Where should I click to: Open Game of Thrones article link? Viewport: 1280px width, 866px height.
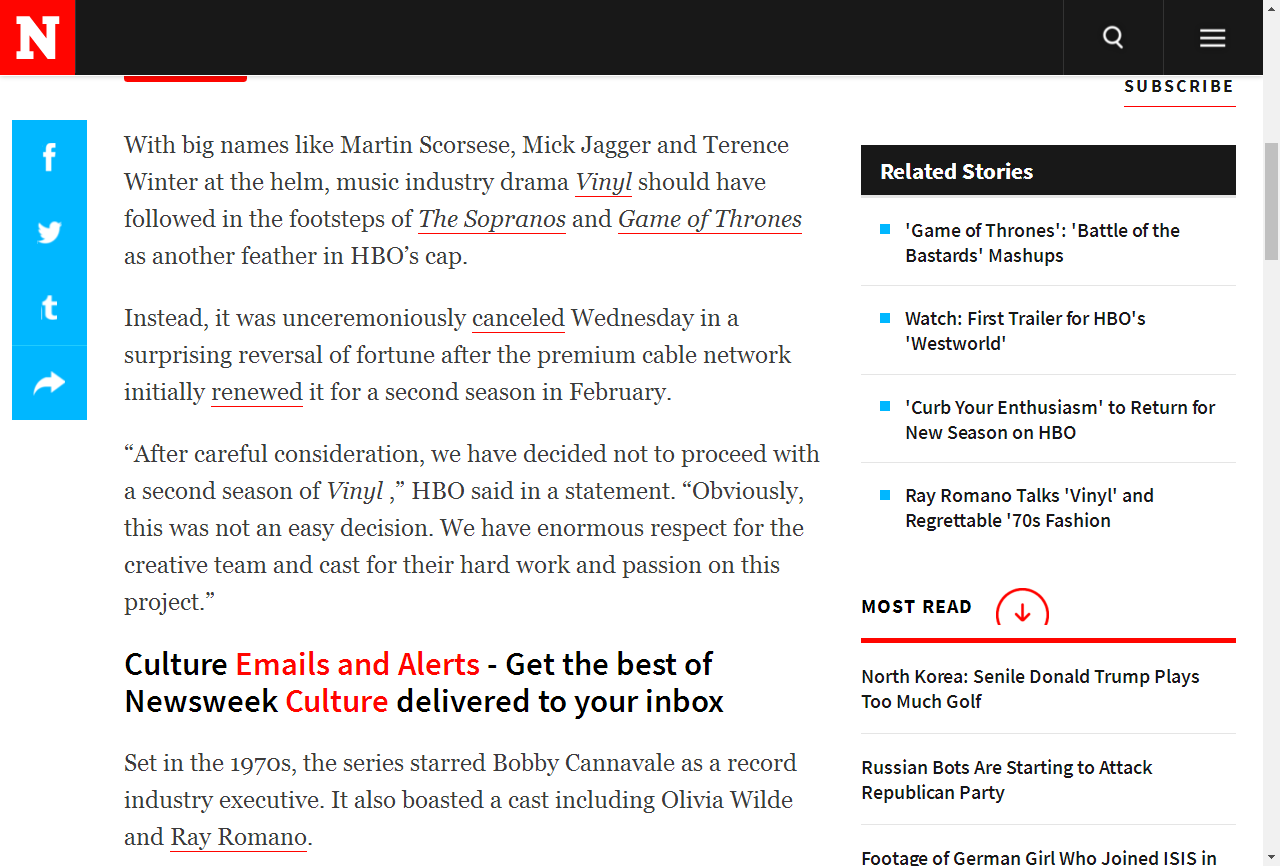click(710, 220)
